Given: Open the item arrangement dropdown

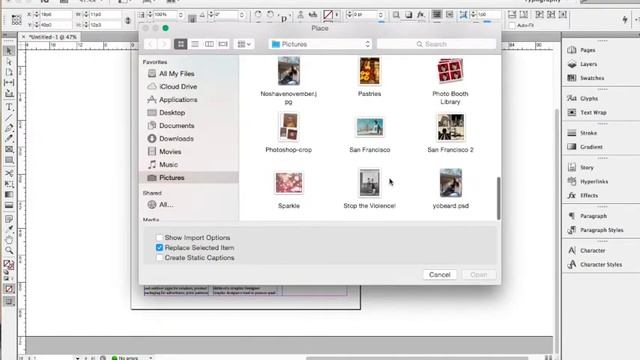Looking at the screenshot, I should pos(244,44).
